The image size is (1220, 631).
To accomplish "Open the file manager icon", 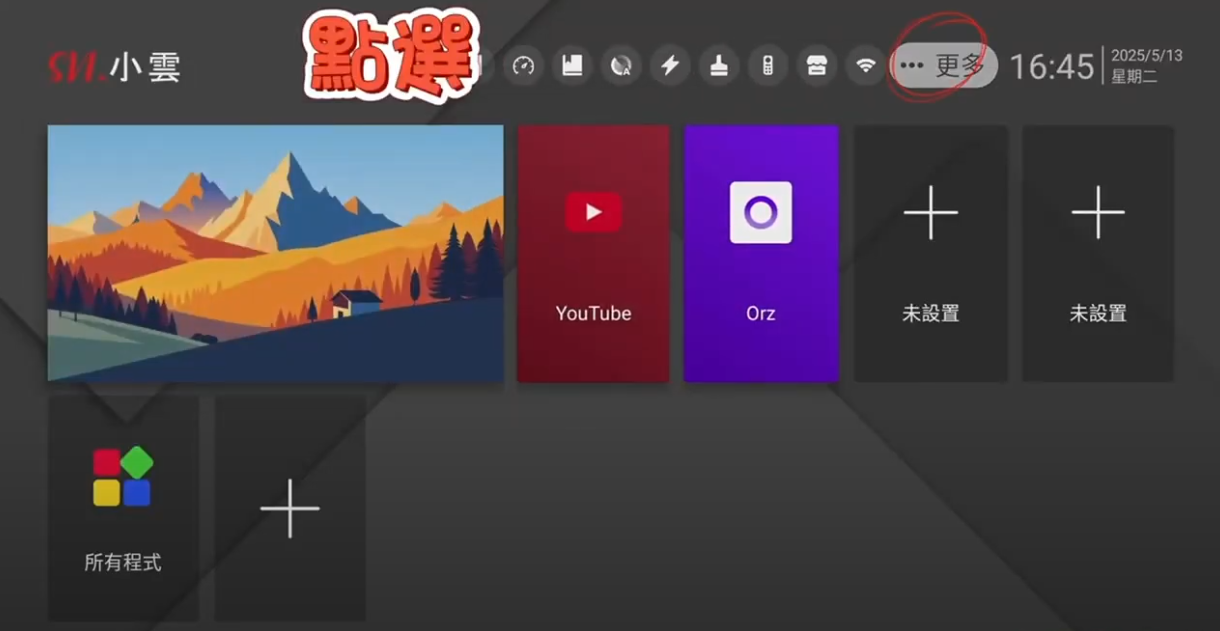I will click(x=572, y=67).
